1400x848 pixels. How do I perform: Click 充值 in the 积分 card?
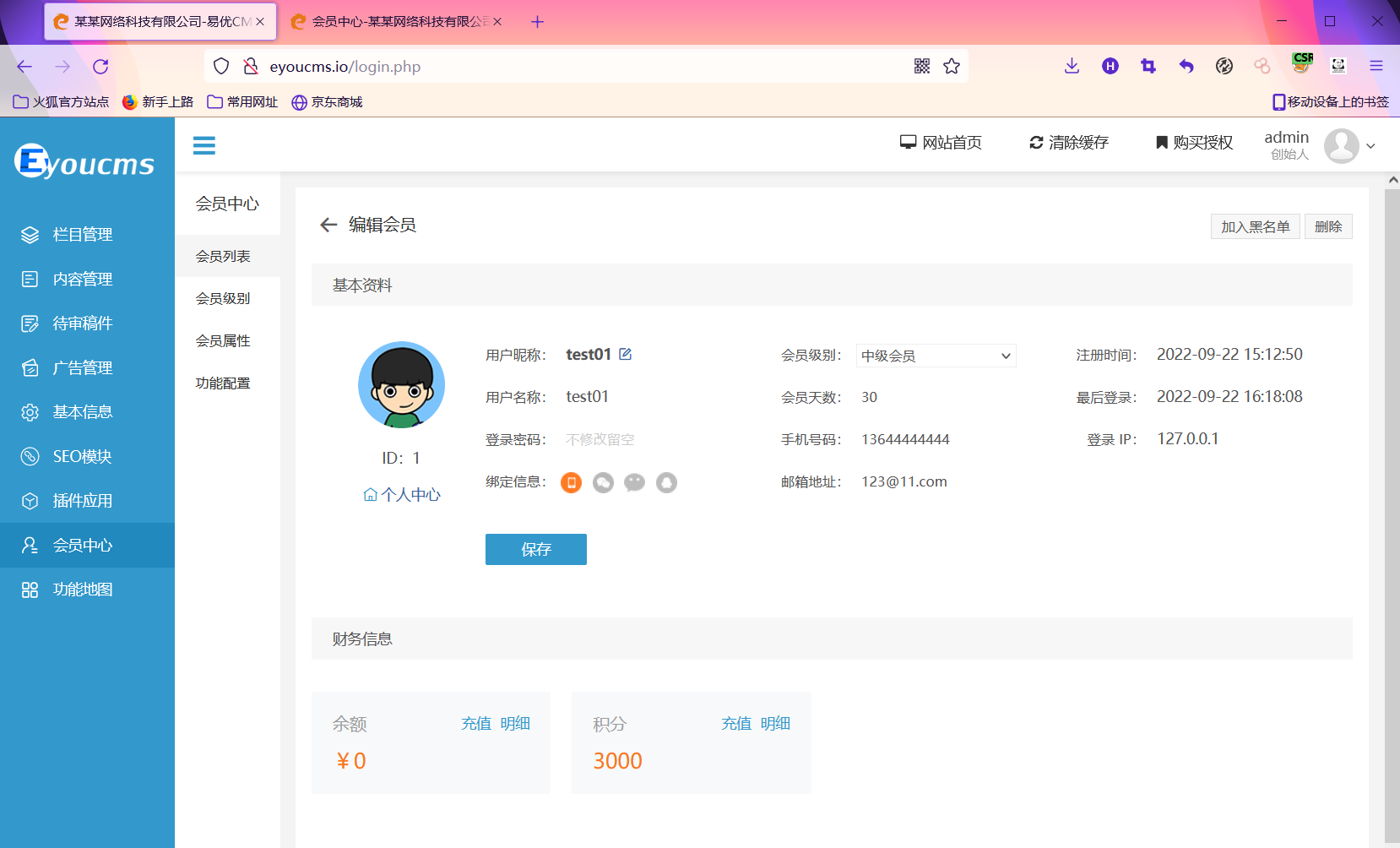point(736,723)
